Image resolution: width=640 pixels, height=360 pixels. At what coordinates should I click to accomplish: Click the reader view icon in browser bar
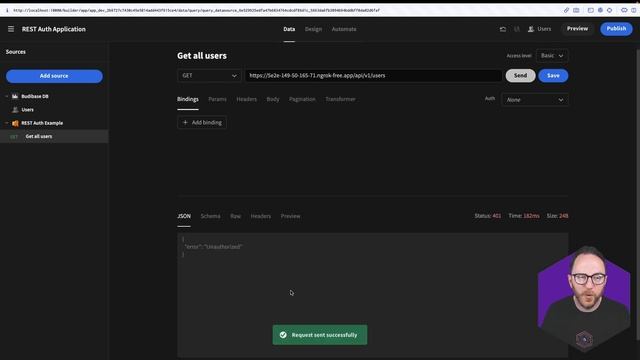[576, 10]
